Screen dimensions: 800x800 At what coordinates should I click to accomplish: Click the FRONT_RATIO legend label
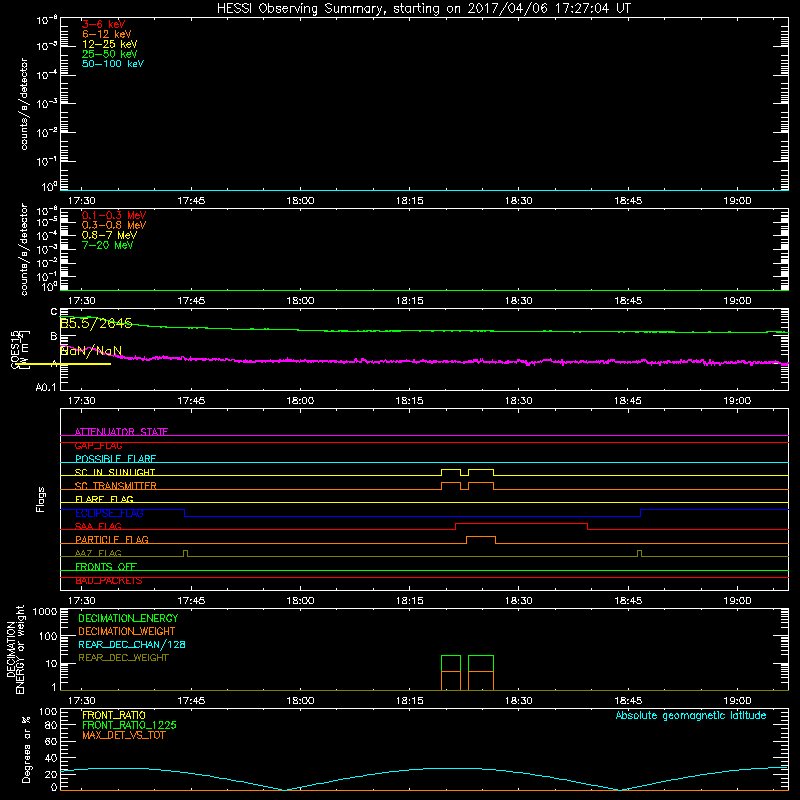[x=114, y=715]
